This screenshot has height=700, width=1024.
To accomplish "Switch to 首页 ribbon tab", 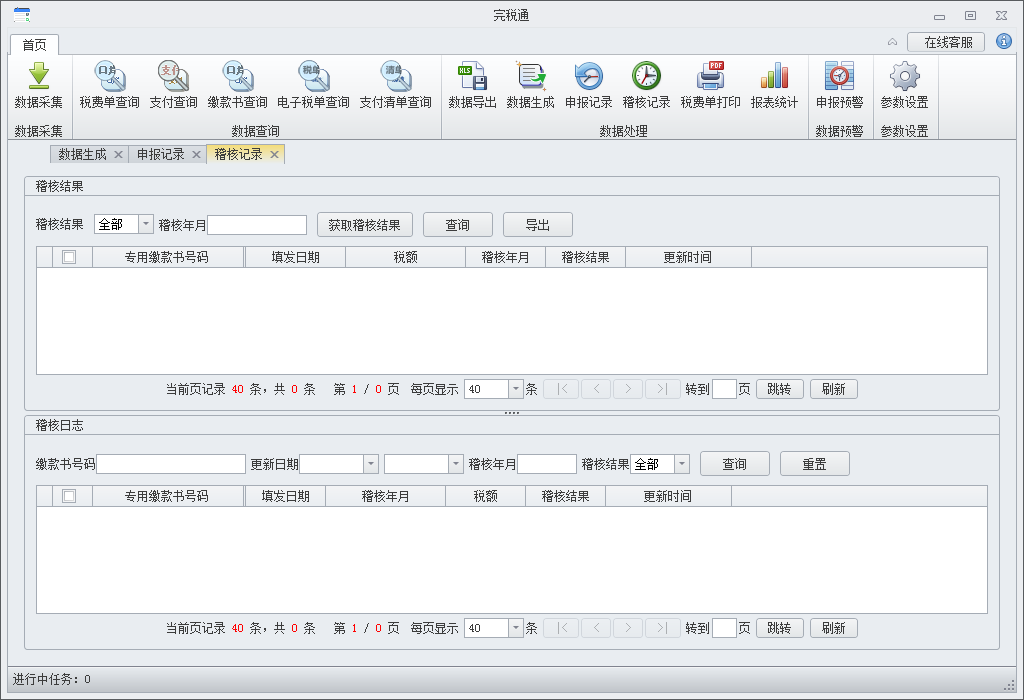I will 35,44.
